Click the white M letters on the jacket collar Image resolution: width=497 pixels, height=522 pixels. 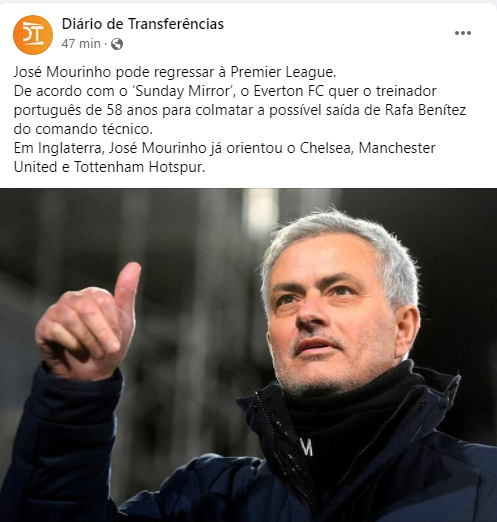click(307, 447)
